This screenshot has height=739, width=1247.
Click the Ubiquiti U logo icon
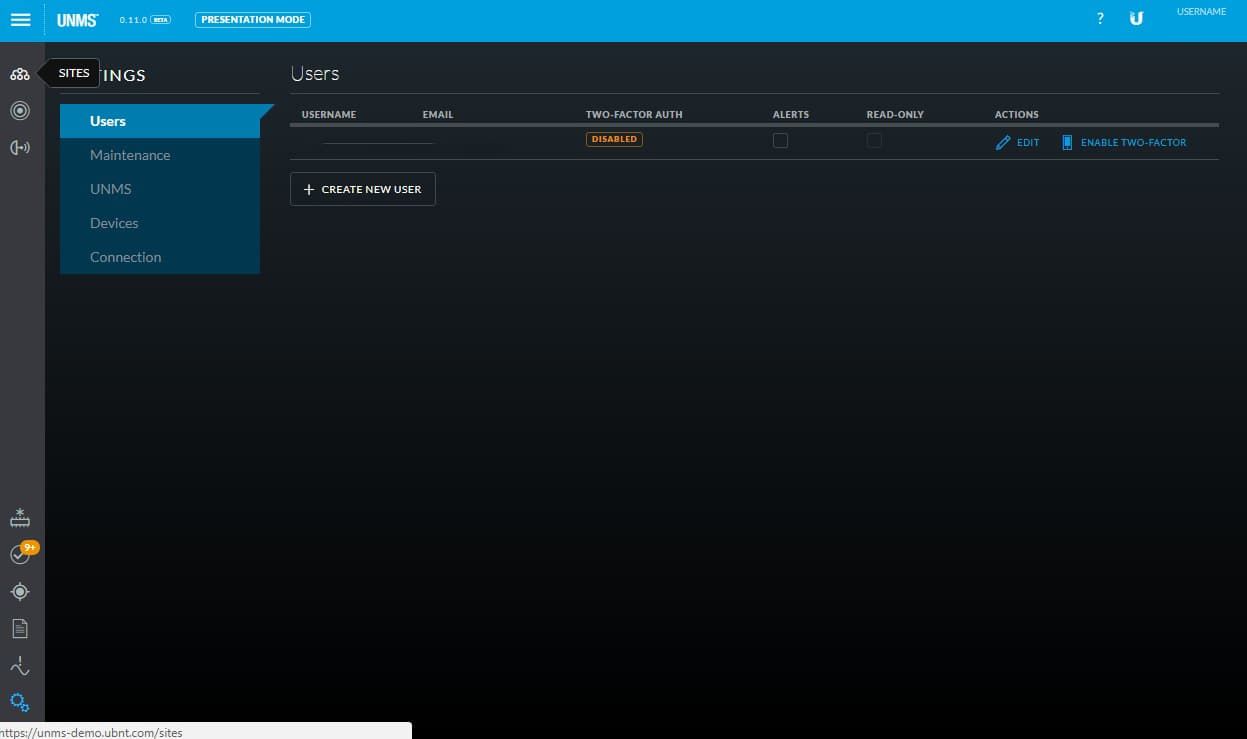tap(1136, 19)
